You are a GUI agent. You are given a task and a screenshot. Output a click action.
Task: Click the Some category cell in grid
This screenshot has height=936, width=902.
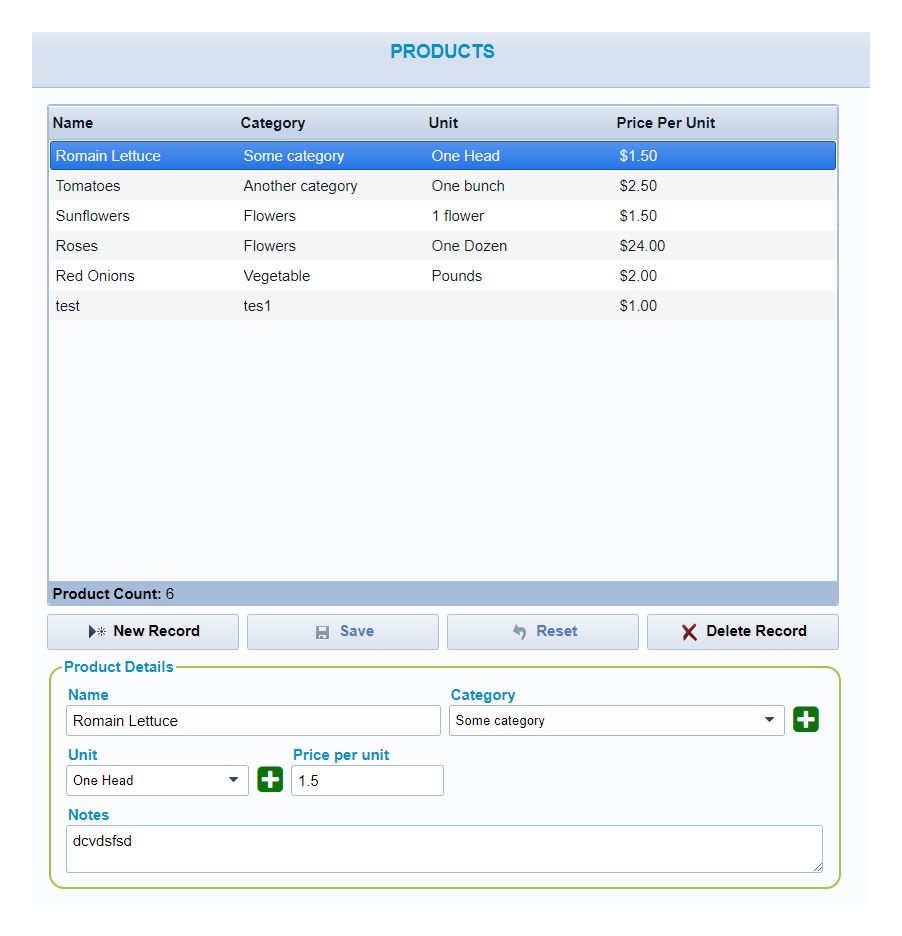click(x=294, y=156)
